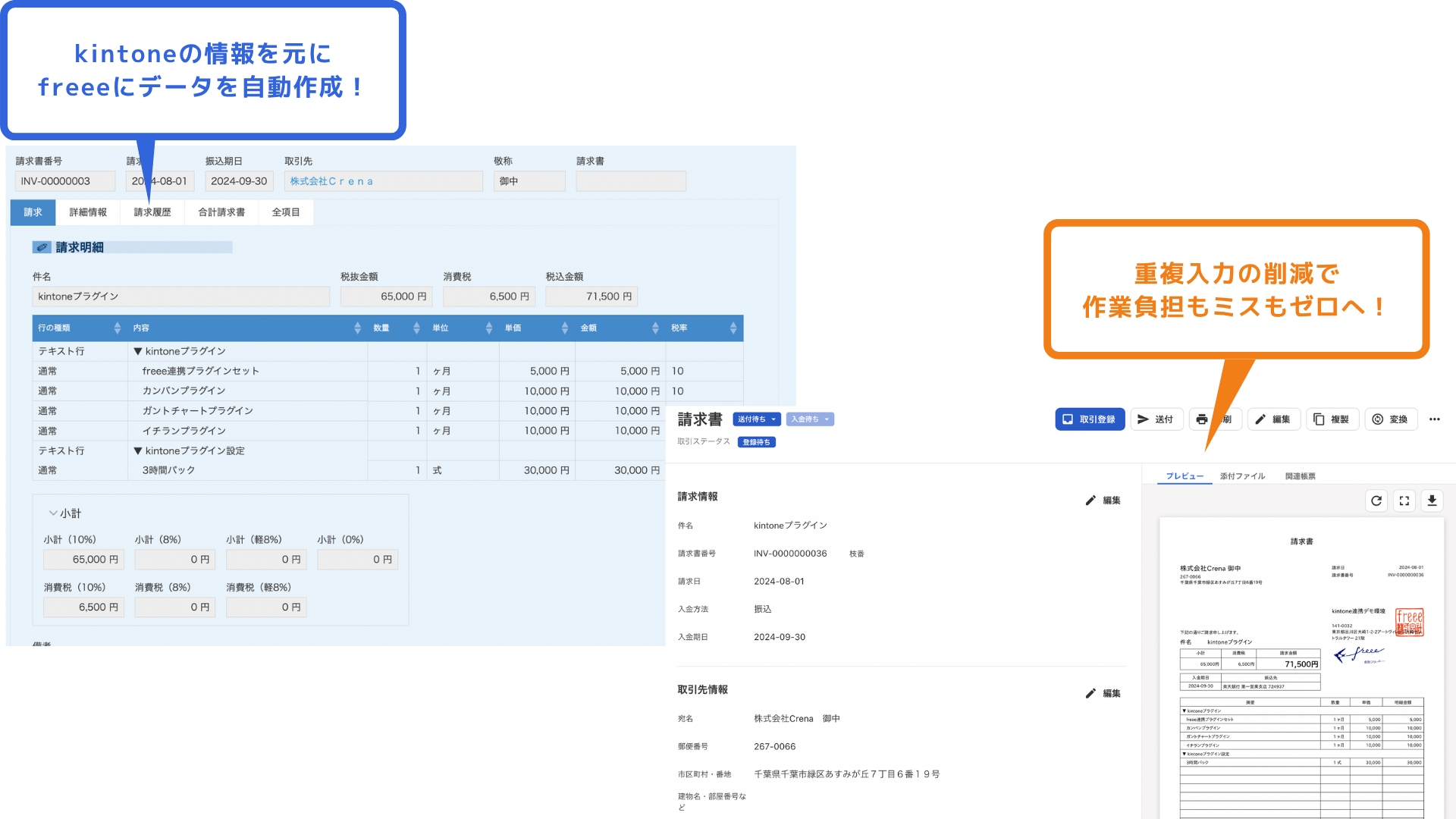Open the 株式会社Crena customer link
This screenshot has height=819, width=1456.
331,181
